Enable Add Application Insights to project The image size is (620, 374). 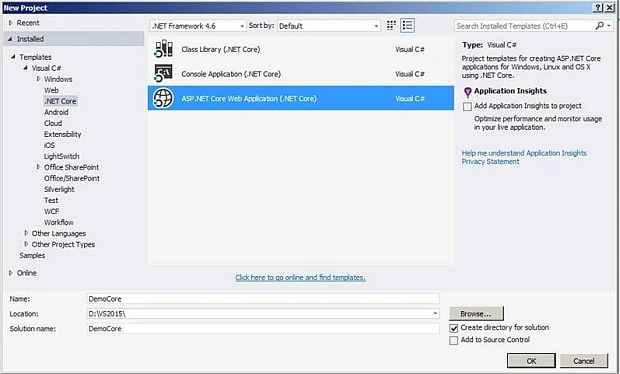(467, 106)
